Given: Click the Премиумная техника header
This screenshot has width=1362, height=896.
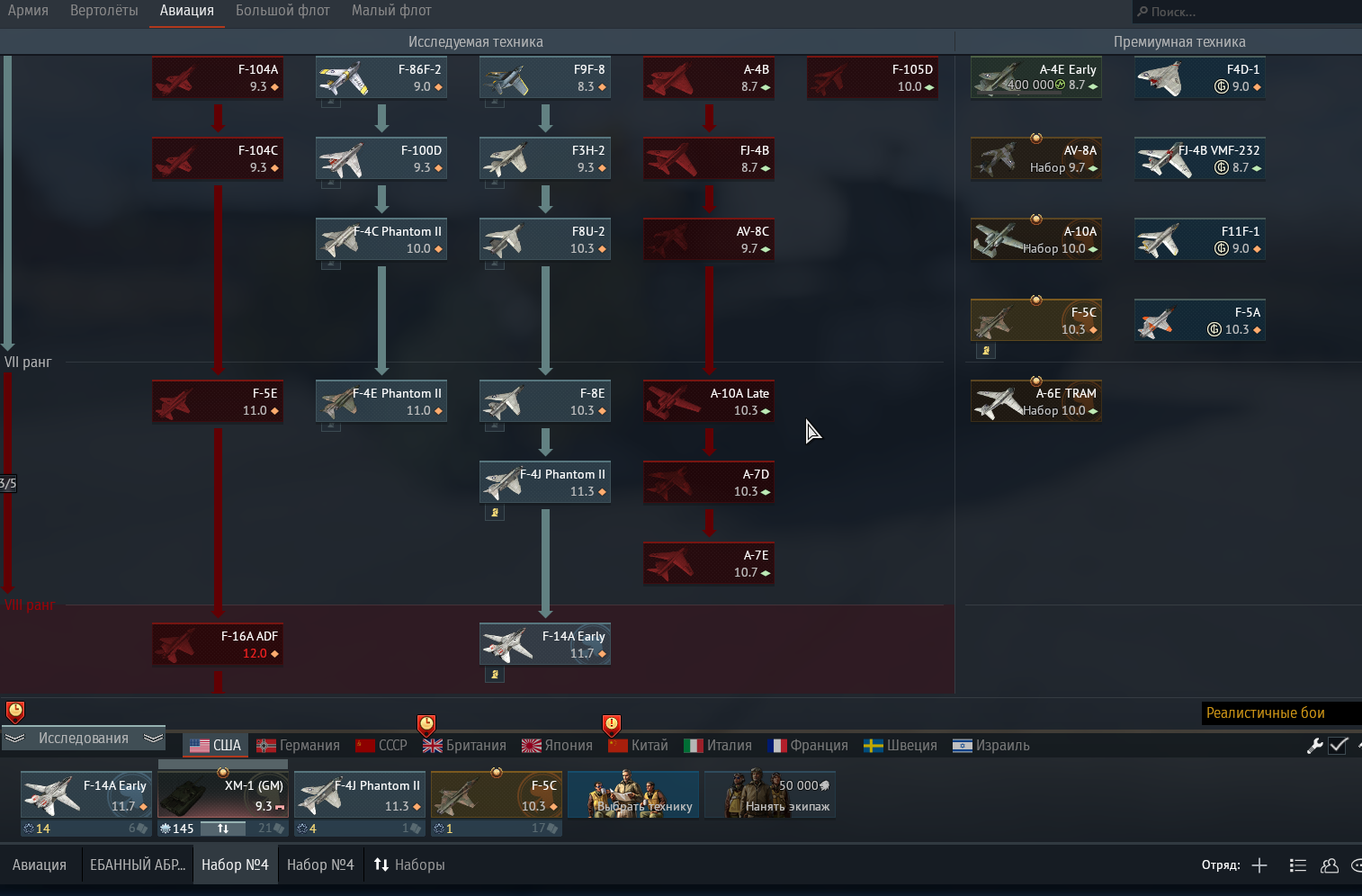Looking at the screenshot, I should point(1179,42).
